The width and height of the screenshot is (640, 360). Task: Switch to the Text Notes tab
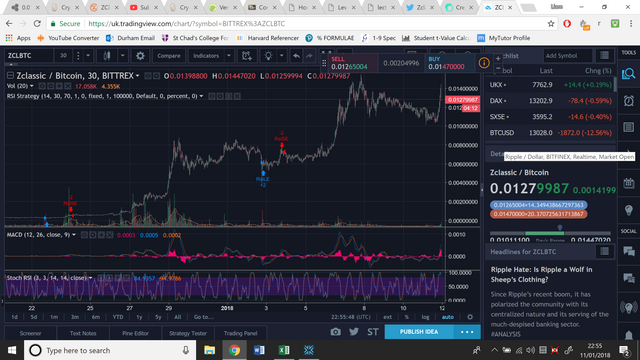coord(83,333)
